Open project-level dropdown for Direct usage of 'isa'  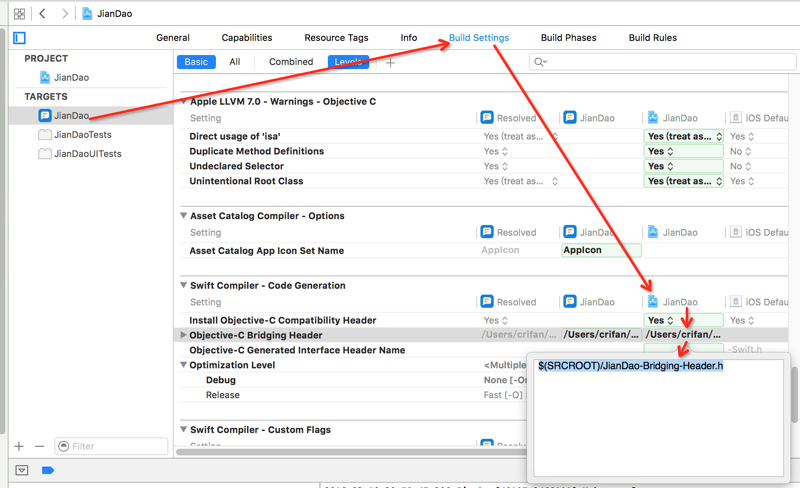point(684,136)
